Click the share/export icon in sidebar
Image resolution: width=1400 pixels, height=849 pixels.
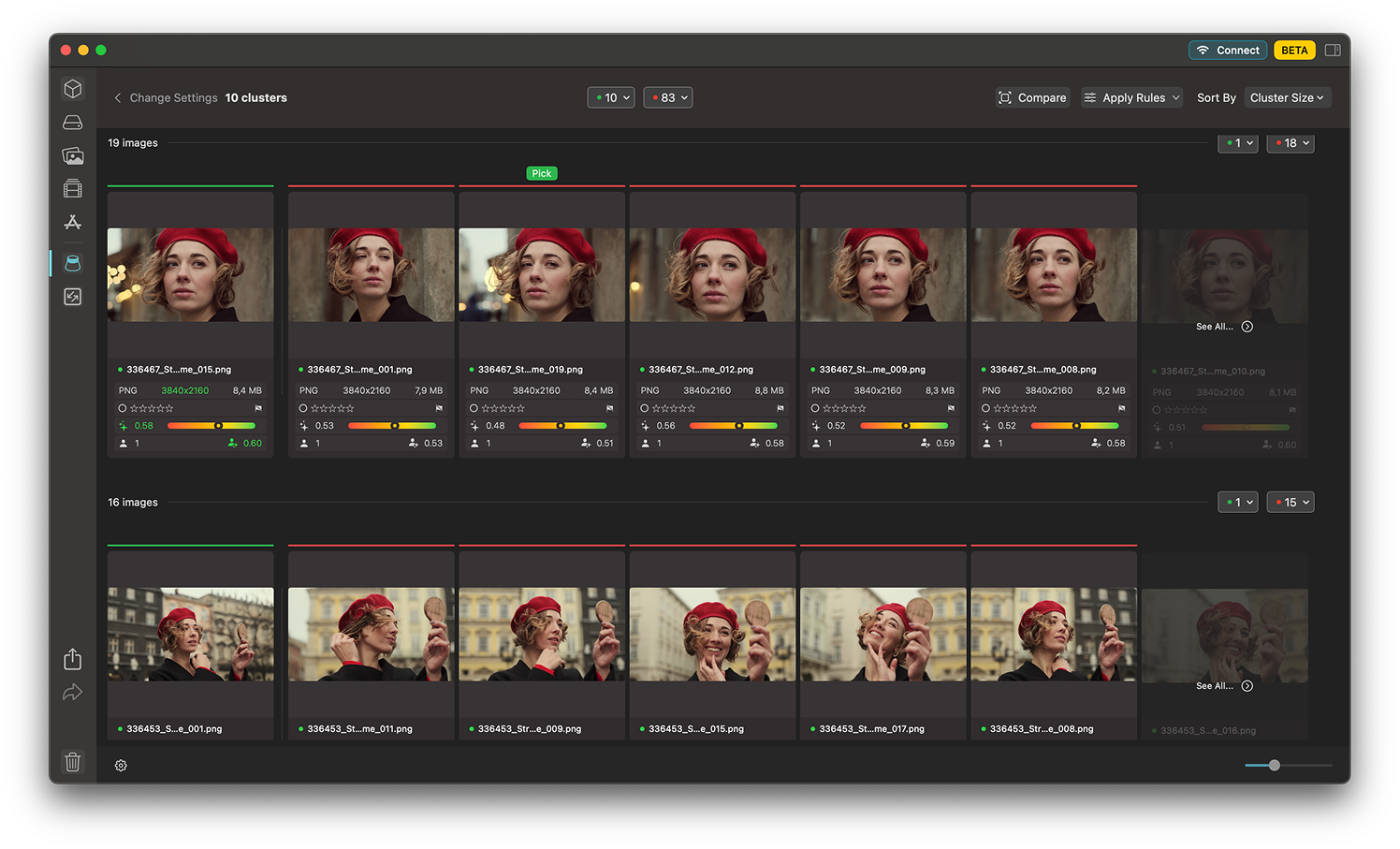[73, 659]
